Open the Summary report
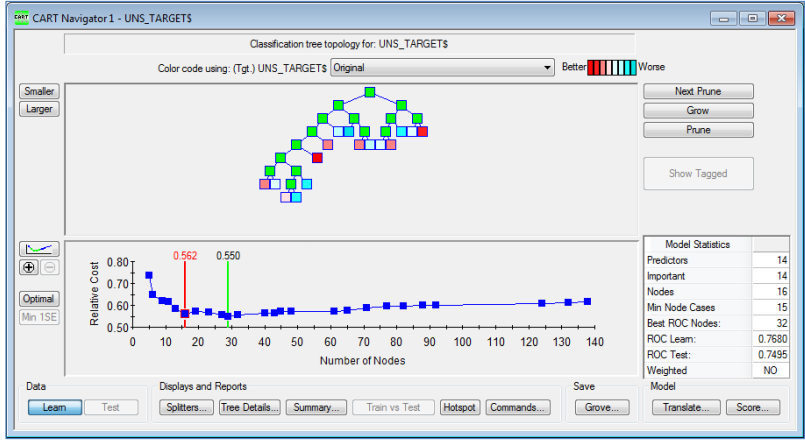The image size is (805, 440). pyautogui.click(x=316, y=407)
